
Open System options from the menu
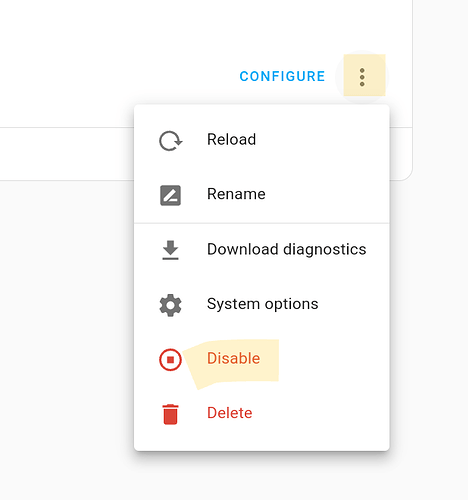pyautogui.click(x=262, y=304)
